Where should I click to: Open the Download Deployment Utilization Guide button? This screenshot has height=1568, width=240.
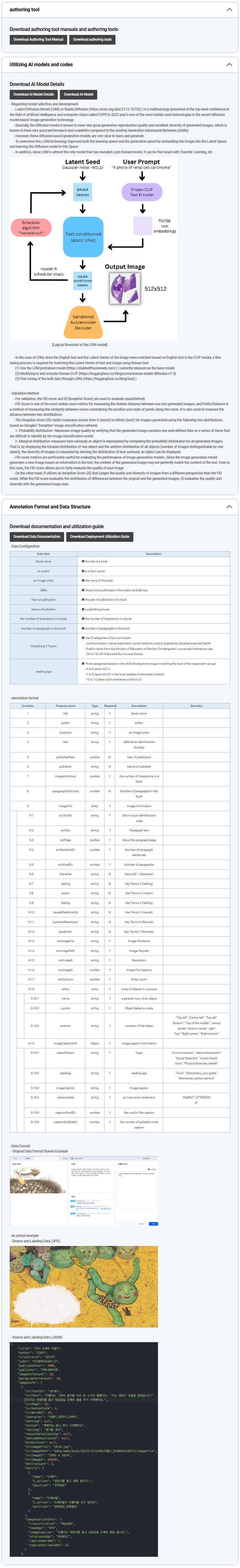100,537
